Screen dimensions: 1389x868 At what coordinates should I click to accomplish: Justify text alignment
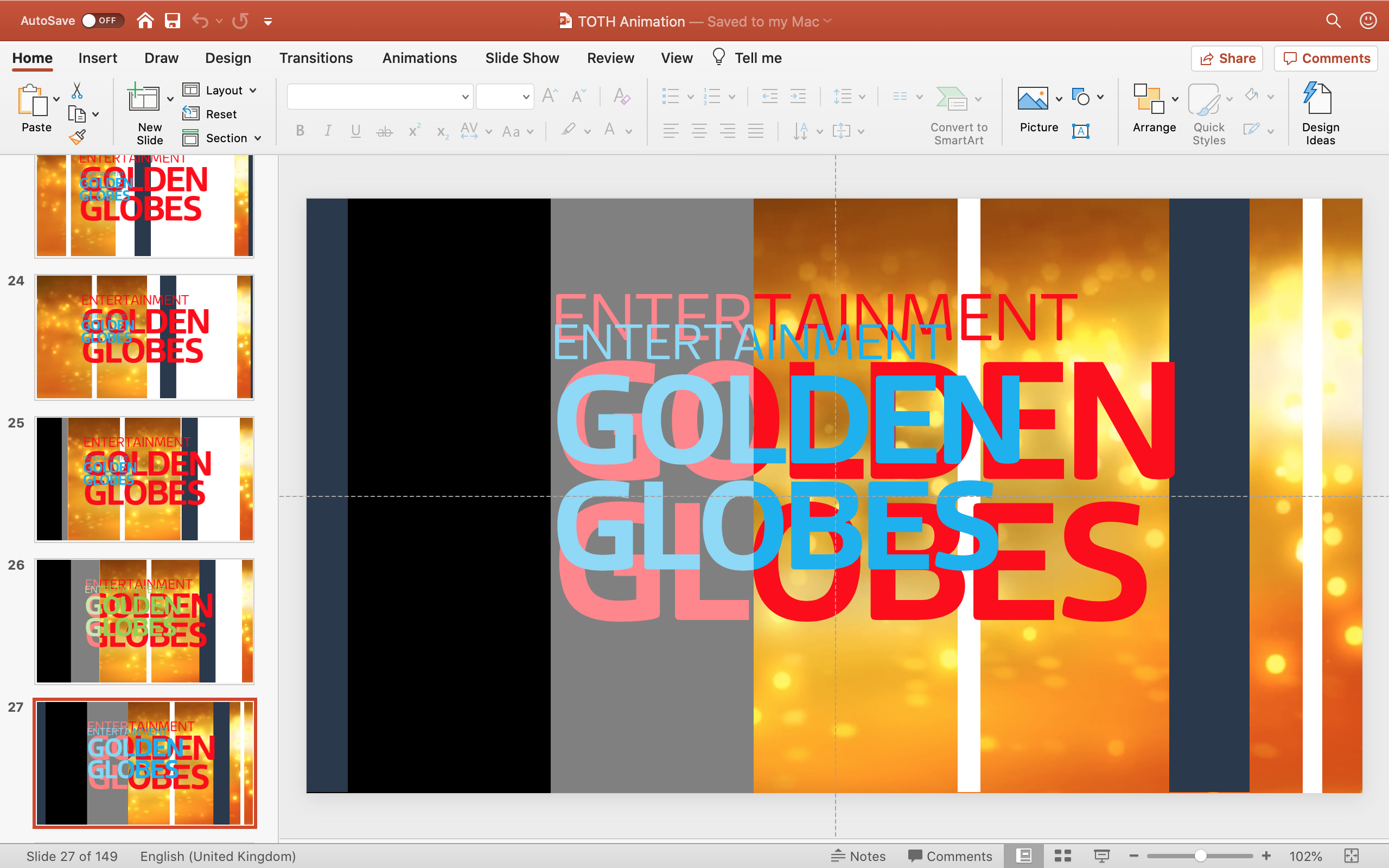756,131
